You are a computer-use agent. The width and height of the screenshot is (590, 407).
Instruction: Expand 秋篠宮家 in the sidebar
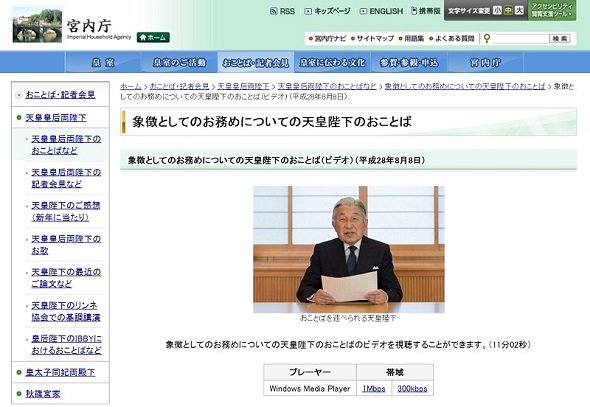(43, 394)
